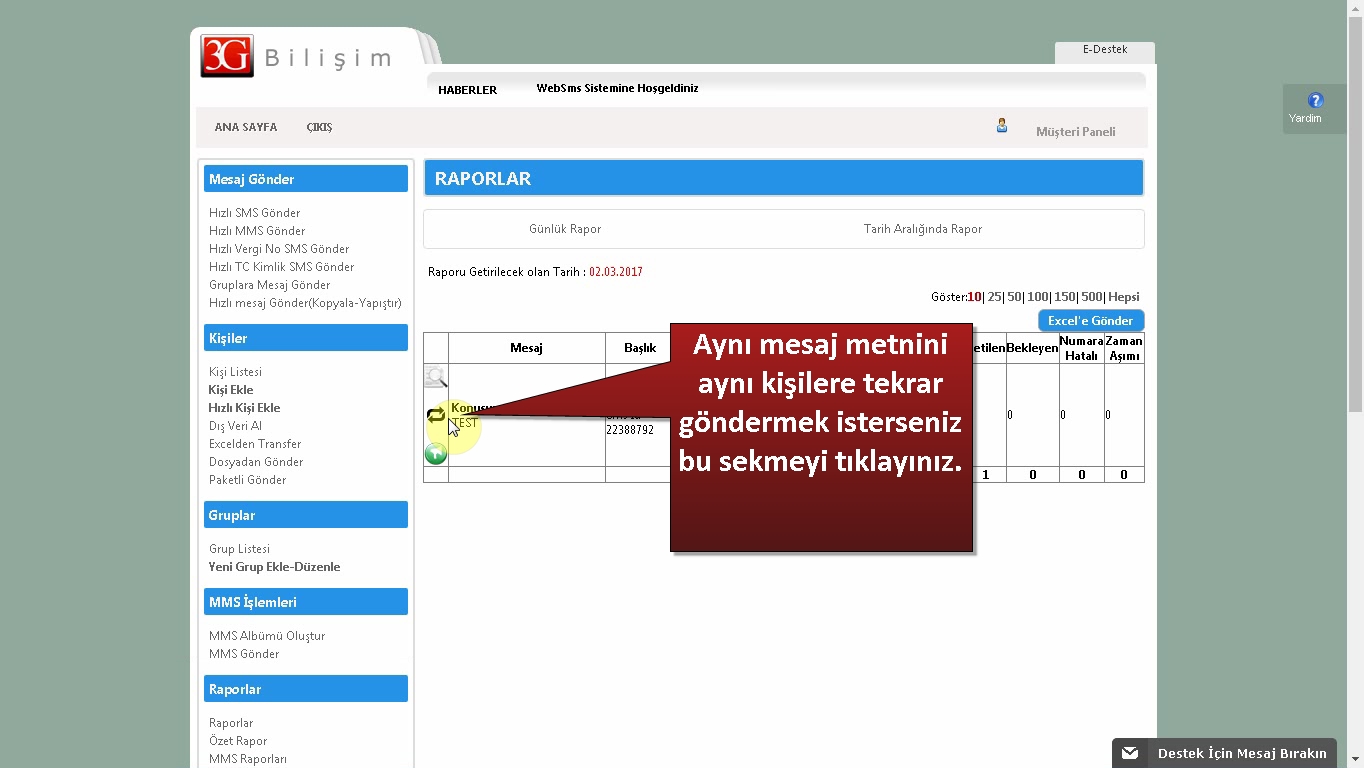Click Yeni Grup Ekle-Düzenle link
Screen dimensions: 1364x768
pyautogui.click(x=274, y=567)
